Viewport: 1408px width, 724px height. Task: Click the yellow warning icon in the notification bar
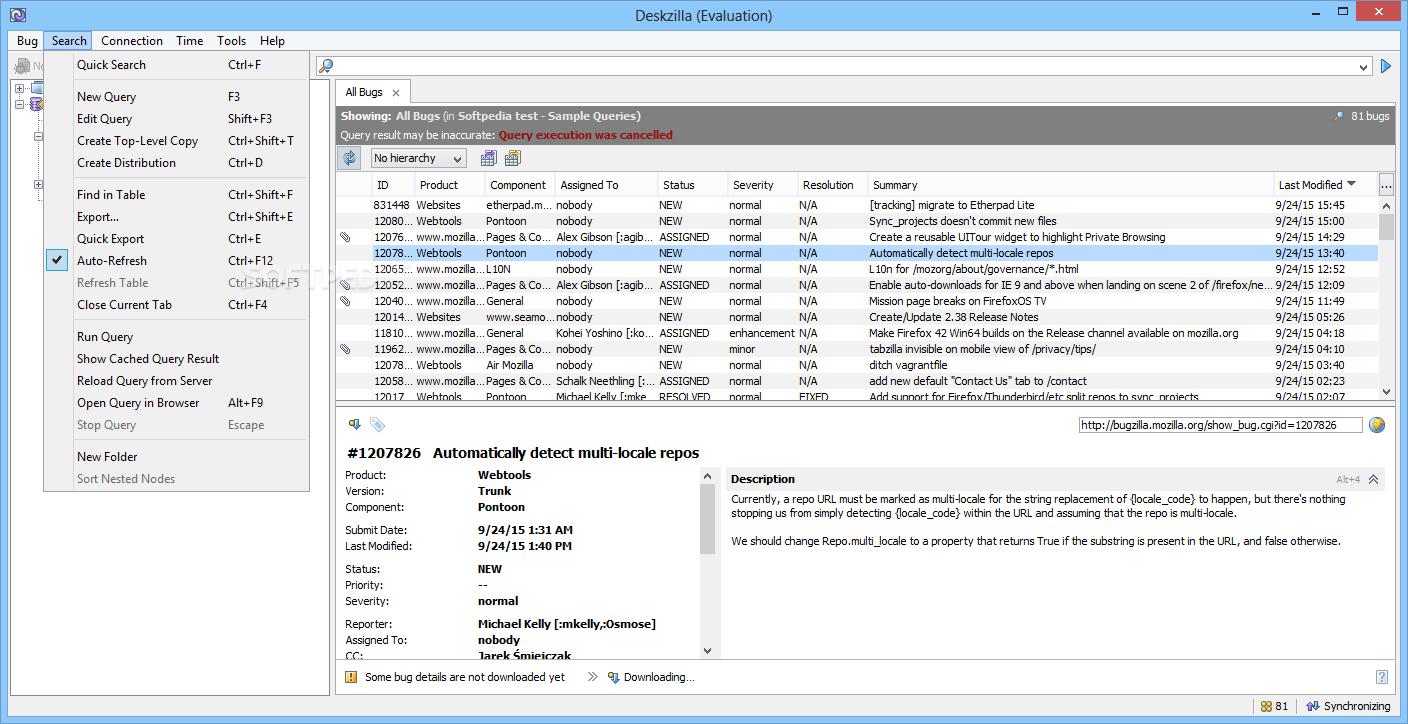351,677
